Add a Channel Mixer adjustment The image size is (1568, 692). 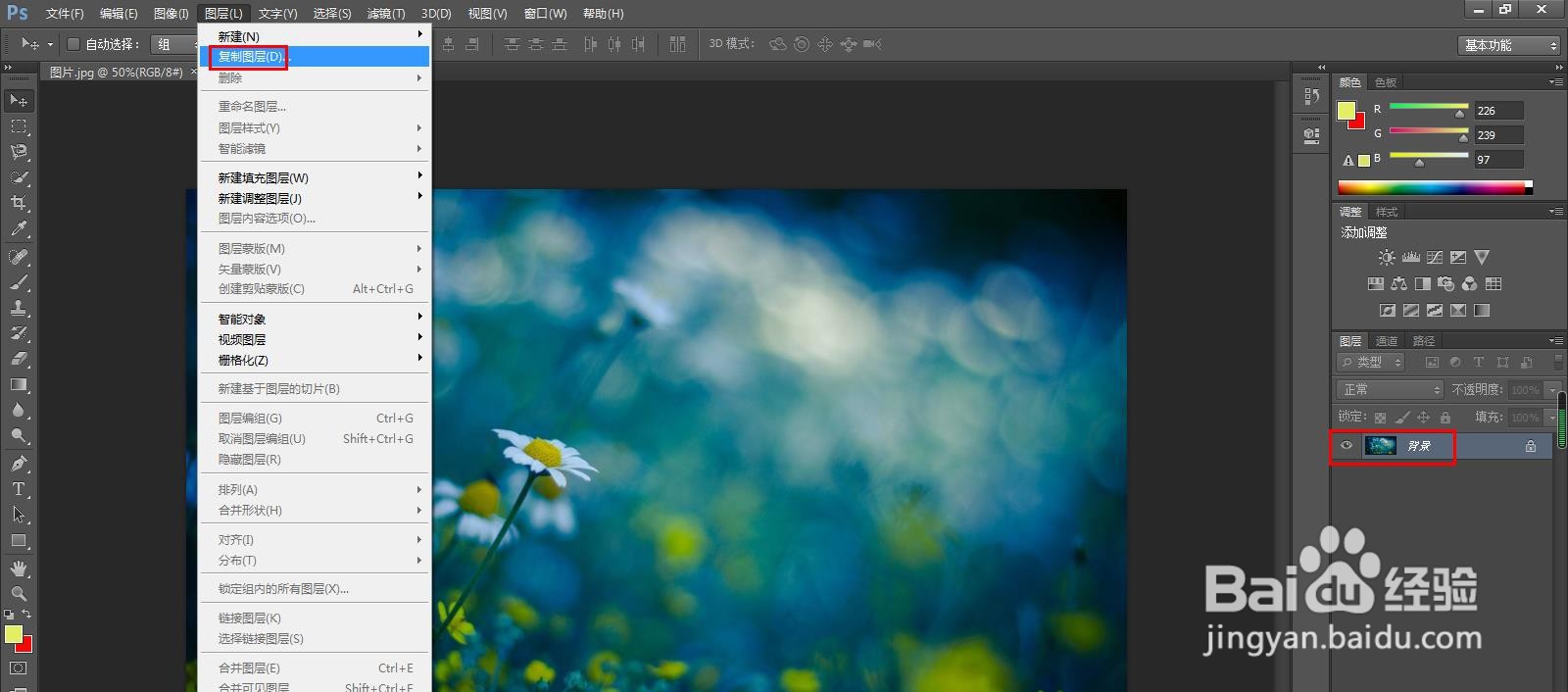[x=1469, y=284]
